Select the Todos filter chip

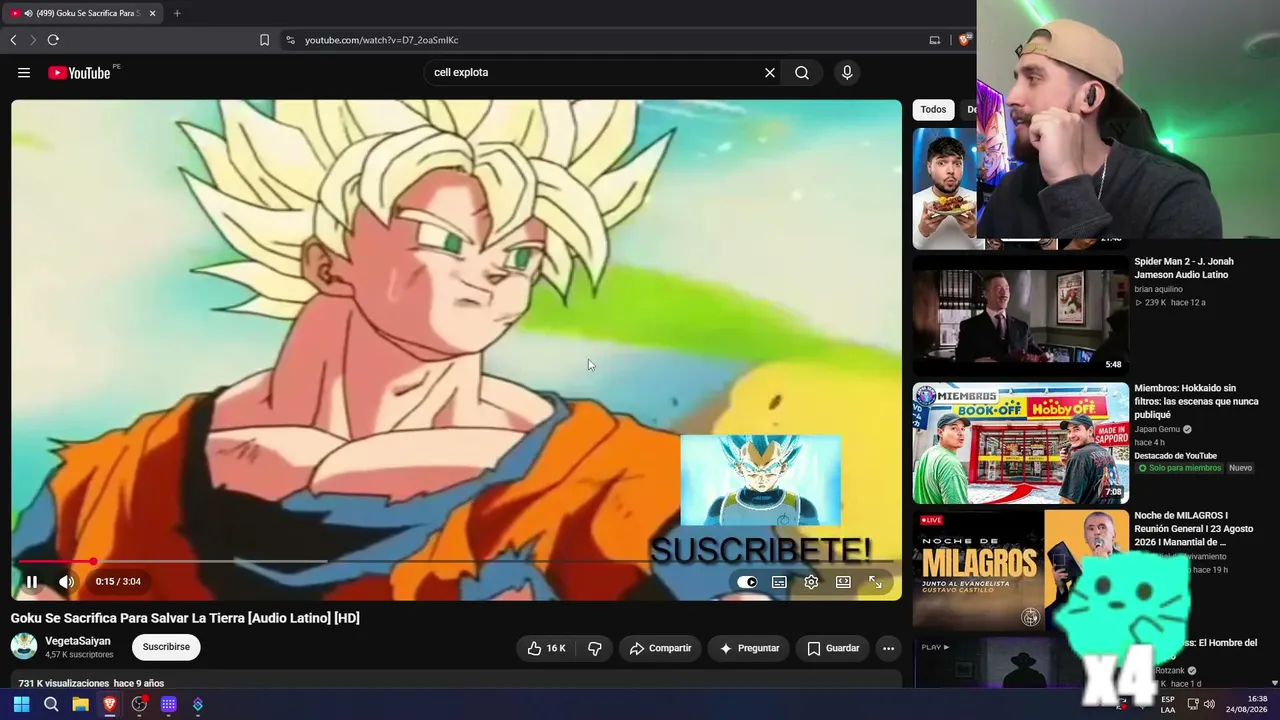point(933,109)
